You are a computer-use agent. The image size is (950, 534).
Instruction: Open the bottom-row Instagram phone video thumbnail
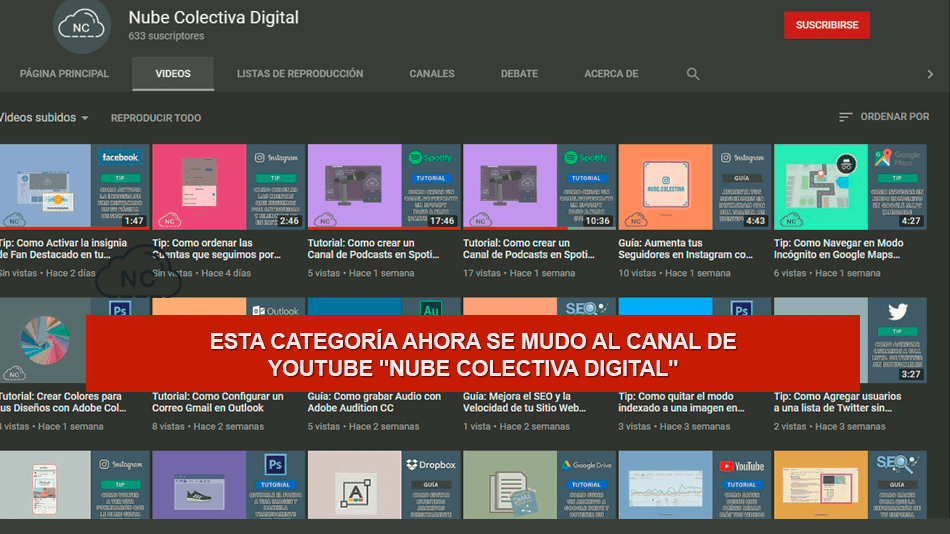point(74,484)
